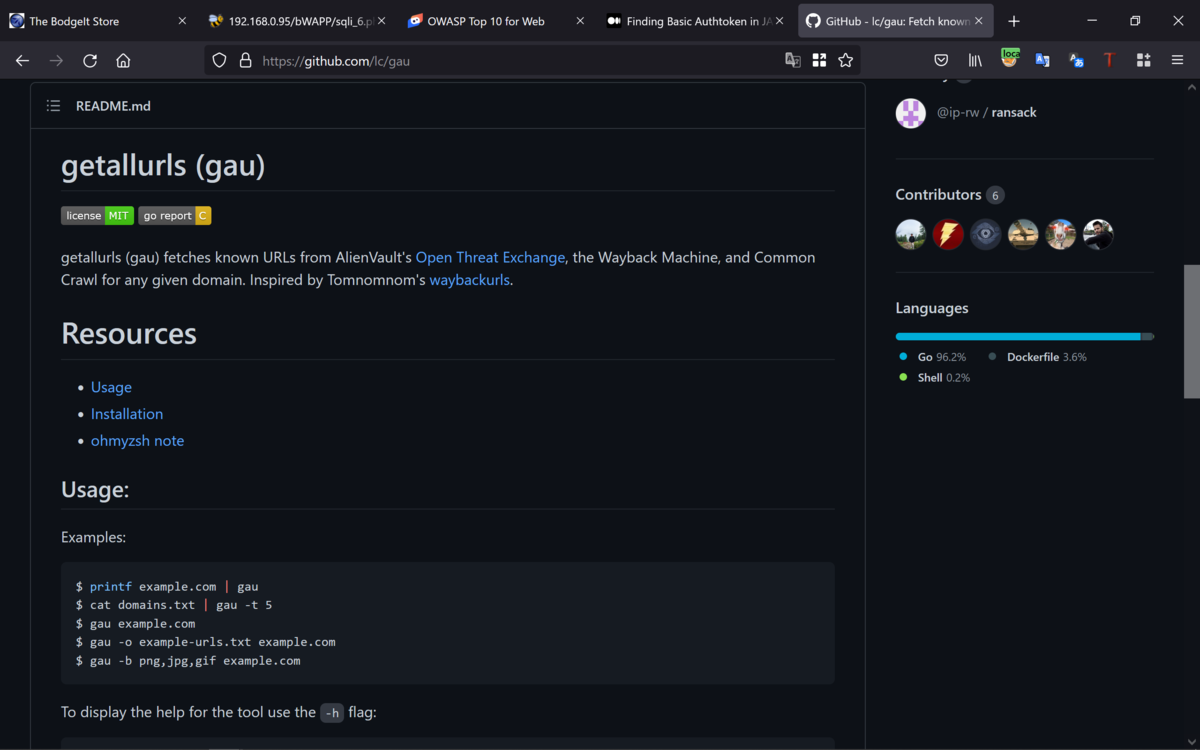Click the sixth contributor avatar
The height and width of the screenshot is (750, 1200).
[1098, 235]
